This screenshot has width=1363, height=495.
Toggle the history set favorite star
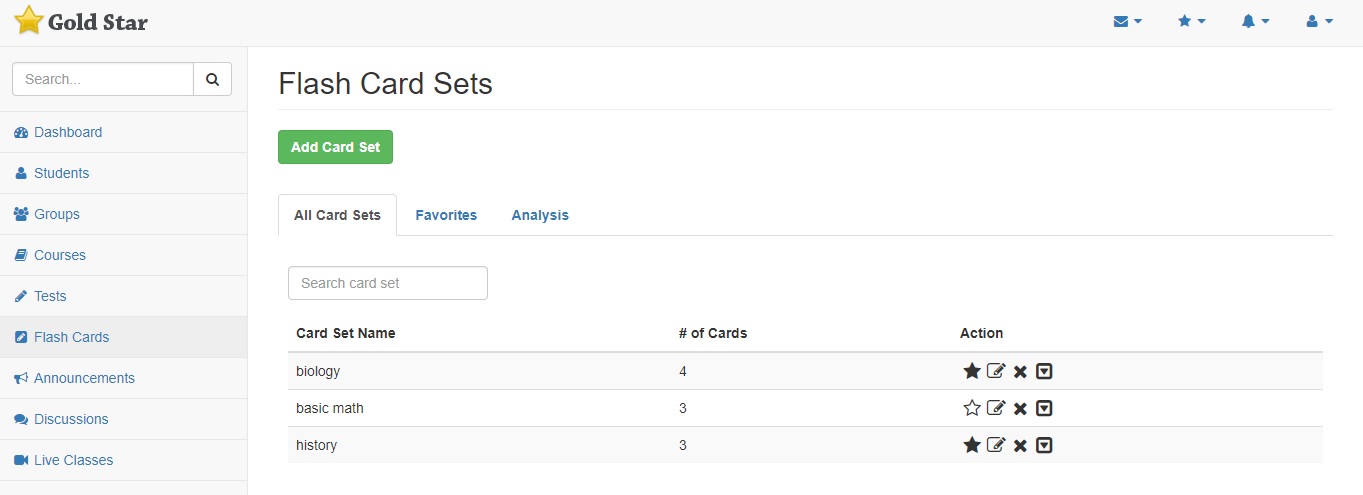tap(972, 445)
